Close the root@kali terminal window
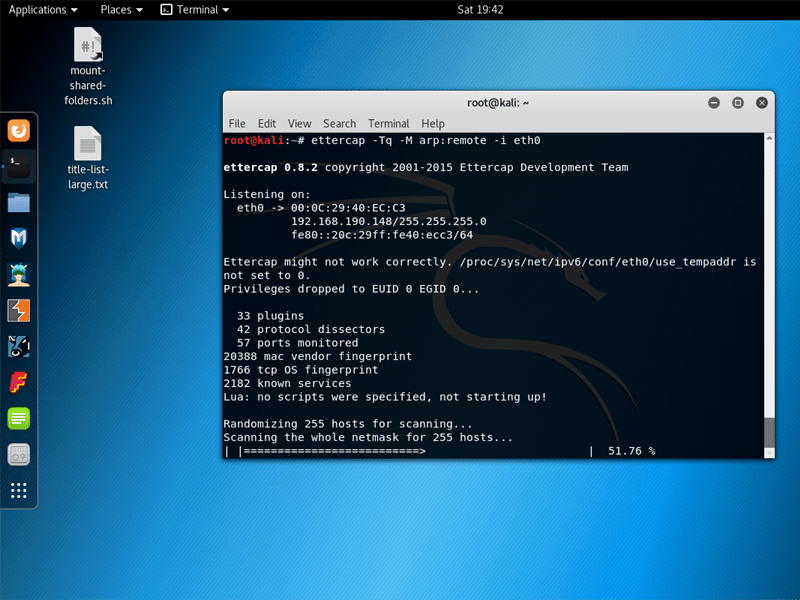The width and height of the screenshot is (800, 600). coord(762,103)
